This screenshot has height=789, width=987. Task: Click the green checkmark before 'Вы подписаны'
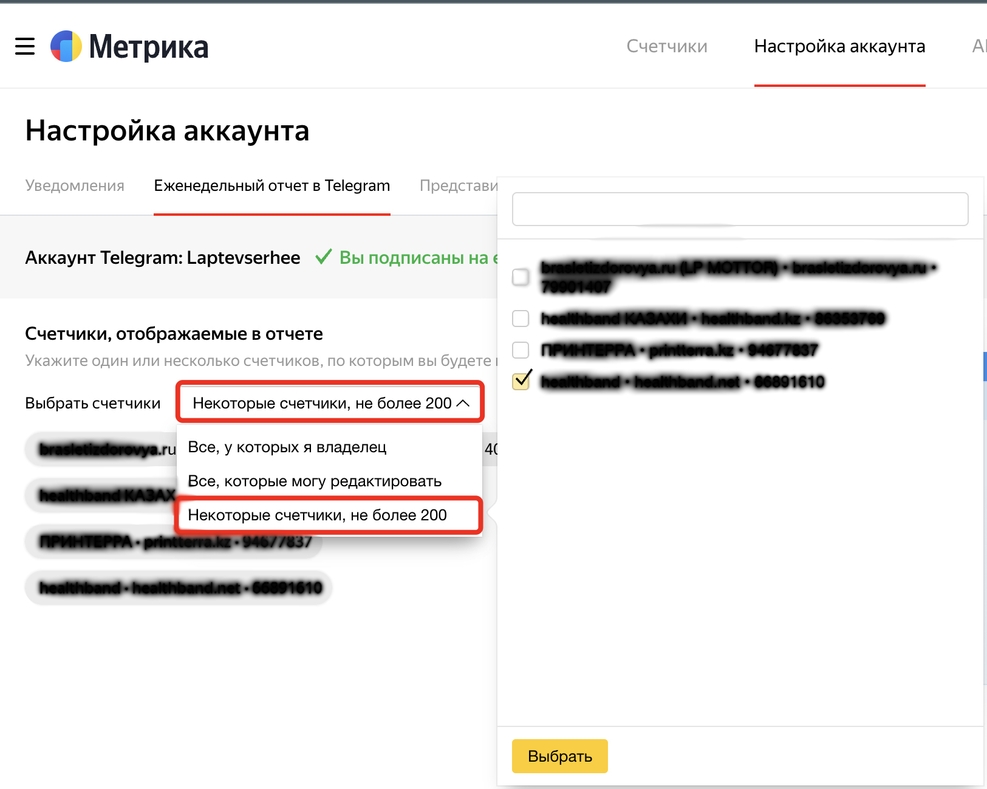click(x=324, y=257)
